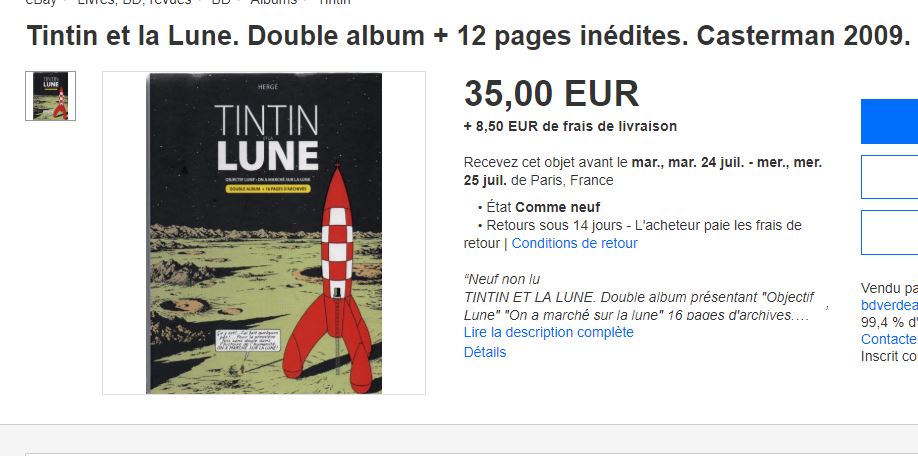Image resolution: width=918 pixels, height=456 pixels.
Task: Click the 99,4 % seller rating text
Action: click(889, 322)
